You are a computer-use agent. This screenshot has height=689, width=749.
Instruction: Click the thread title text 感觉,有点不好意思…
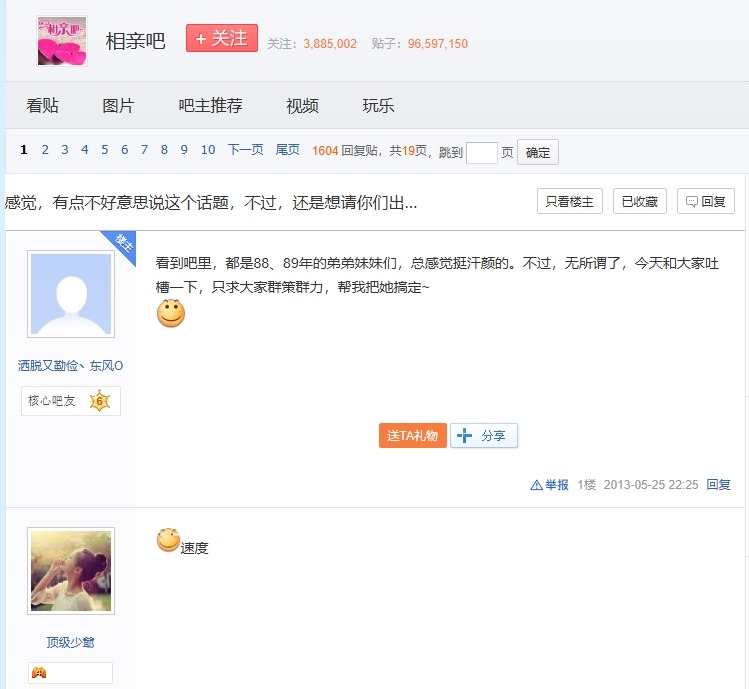click(211, 203)
